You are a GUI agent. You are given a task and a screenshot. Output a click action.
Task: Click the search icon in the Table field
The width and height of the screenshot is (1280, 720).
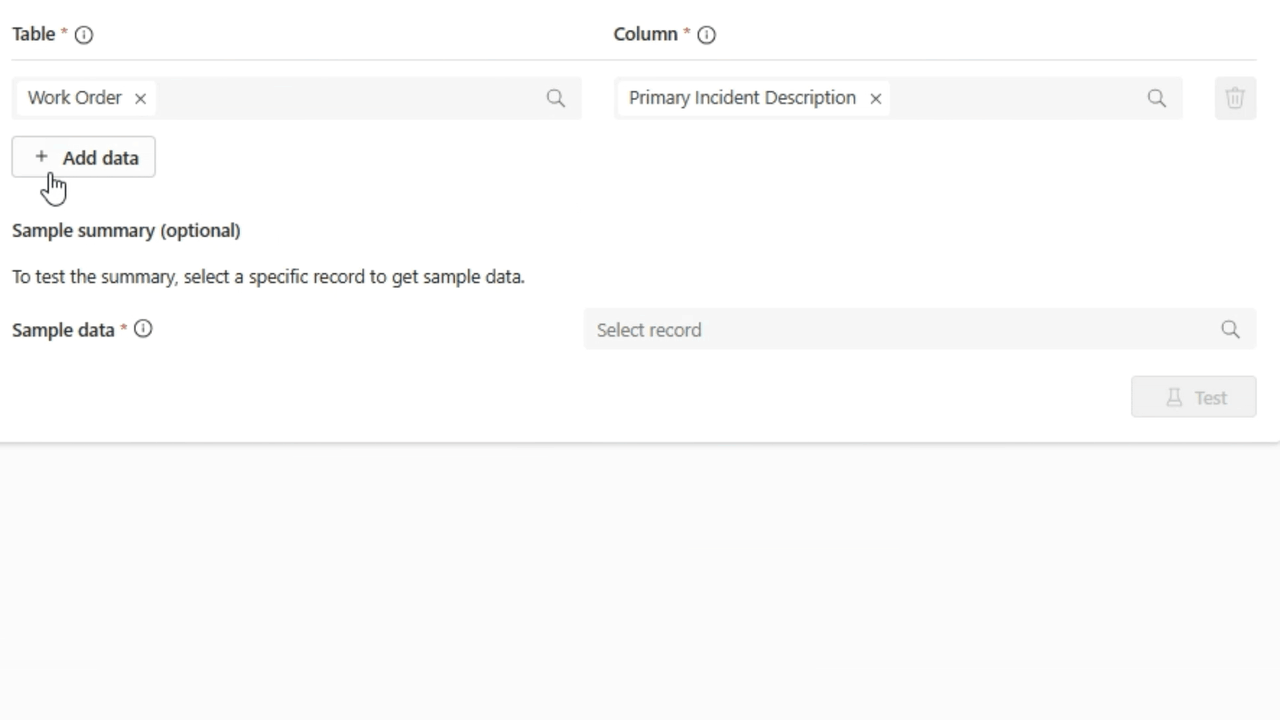(556, 97)
